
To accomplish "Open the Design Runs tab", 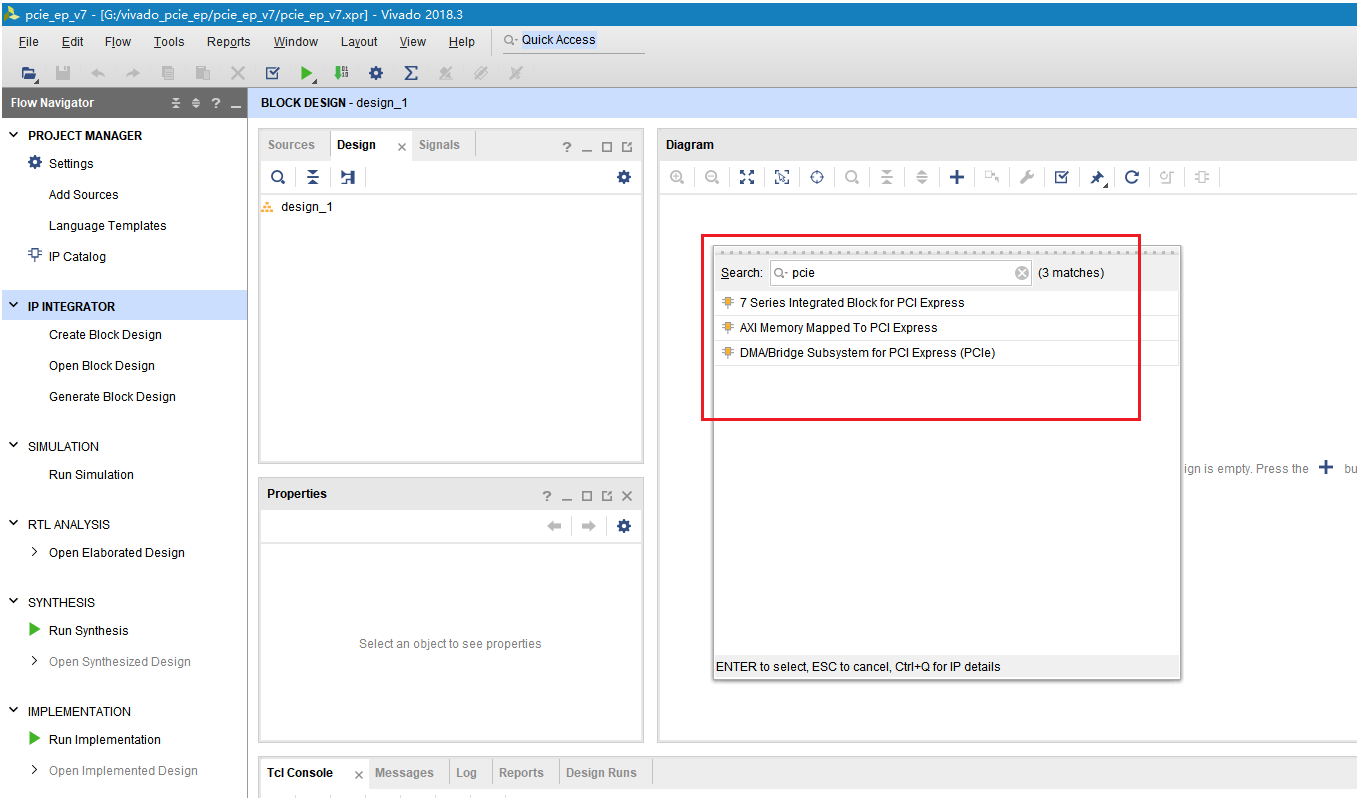I will pyautogui.click(x=601, y=773).
